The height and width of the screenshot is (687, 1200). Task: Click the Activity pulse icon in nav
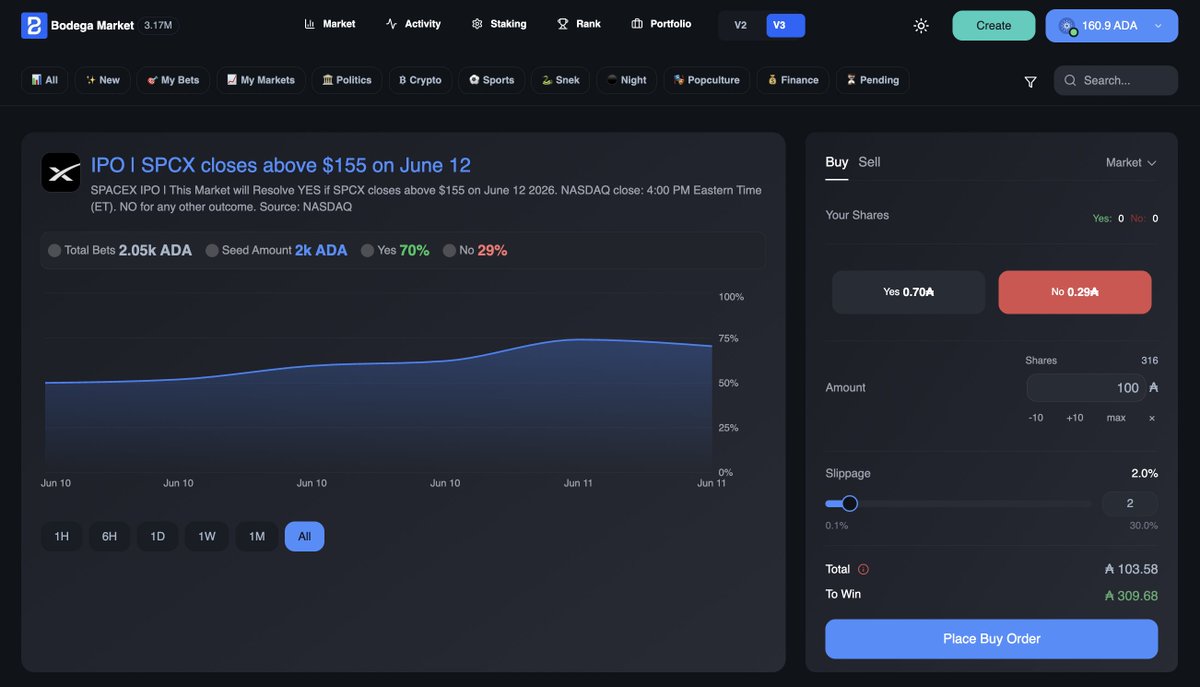(x=391, y=24)
